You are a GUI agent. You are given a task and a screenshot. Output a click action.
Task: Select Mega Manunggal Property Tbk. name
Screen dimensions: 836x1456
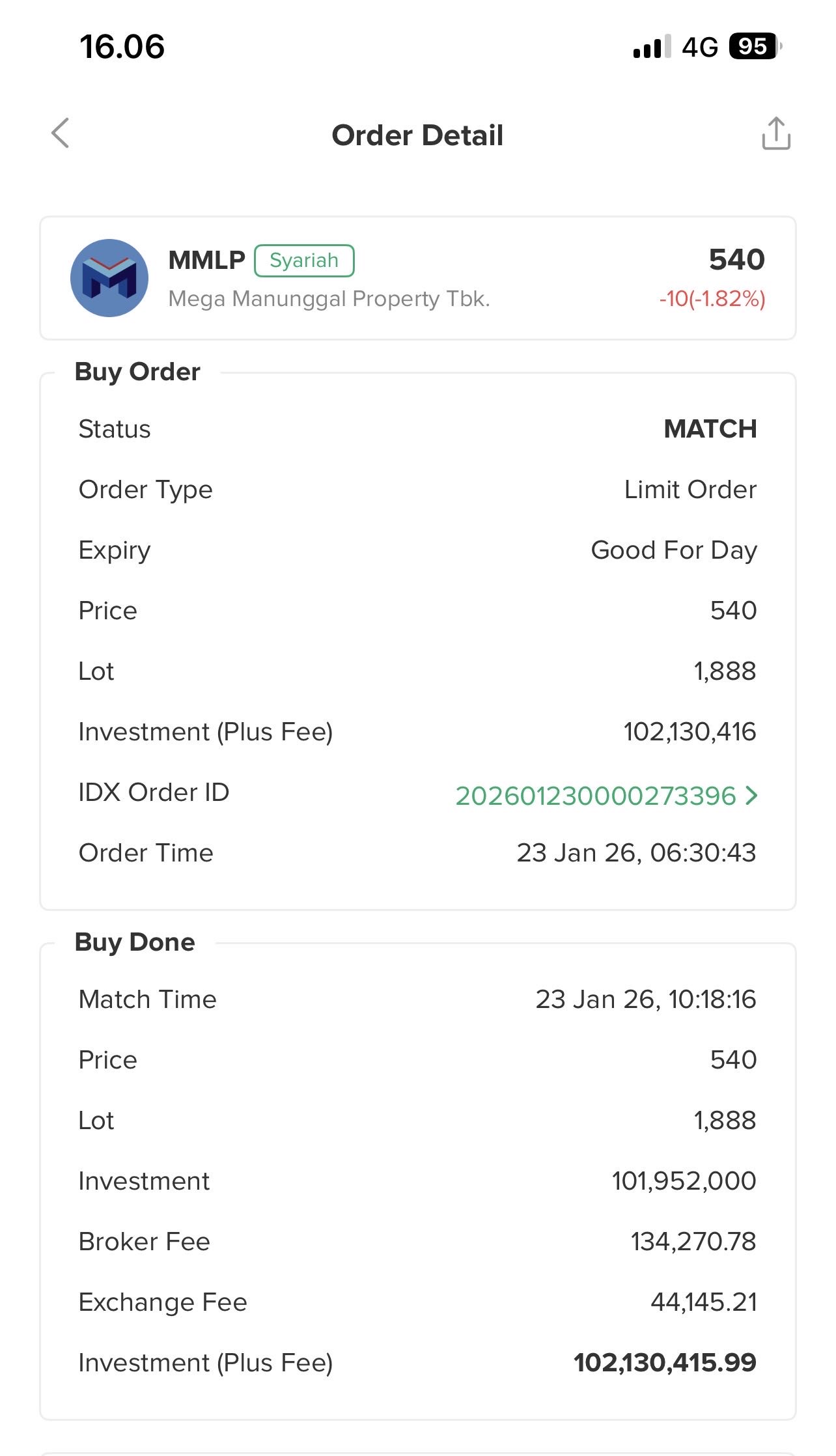pos(329,299)
